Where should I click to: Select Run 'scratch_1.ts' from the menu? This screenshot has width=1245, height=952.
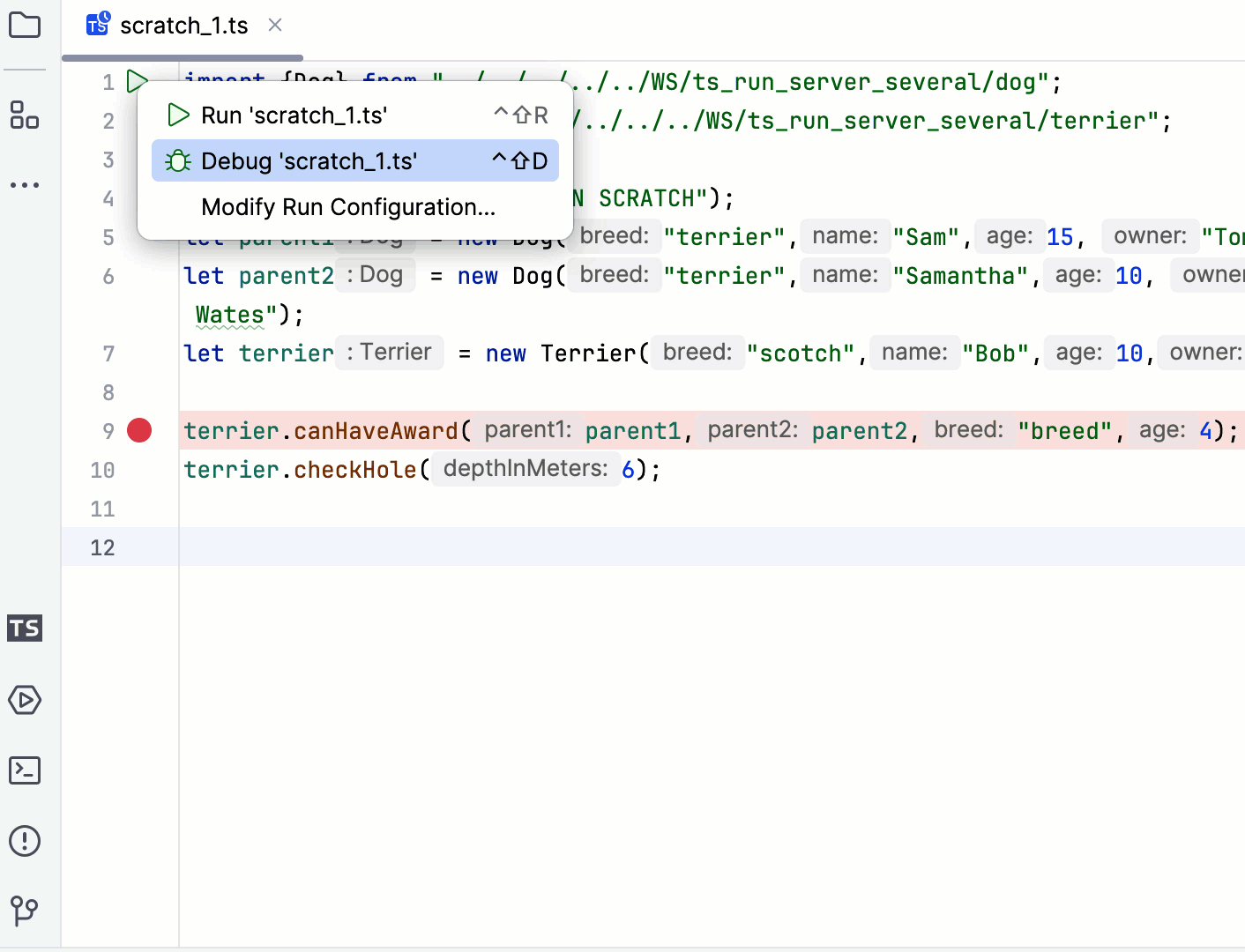pyautogui.click(x=294, y=115)
